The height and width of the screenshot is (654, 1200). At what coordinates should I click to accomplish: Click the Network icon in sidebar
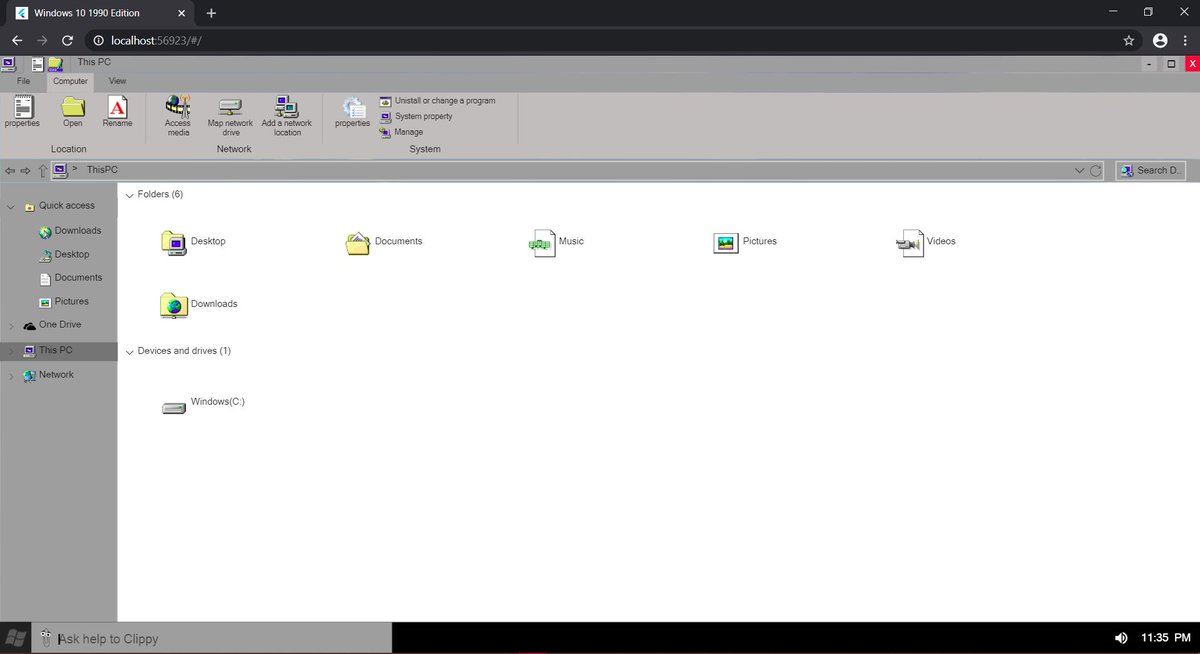point(29,376)
